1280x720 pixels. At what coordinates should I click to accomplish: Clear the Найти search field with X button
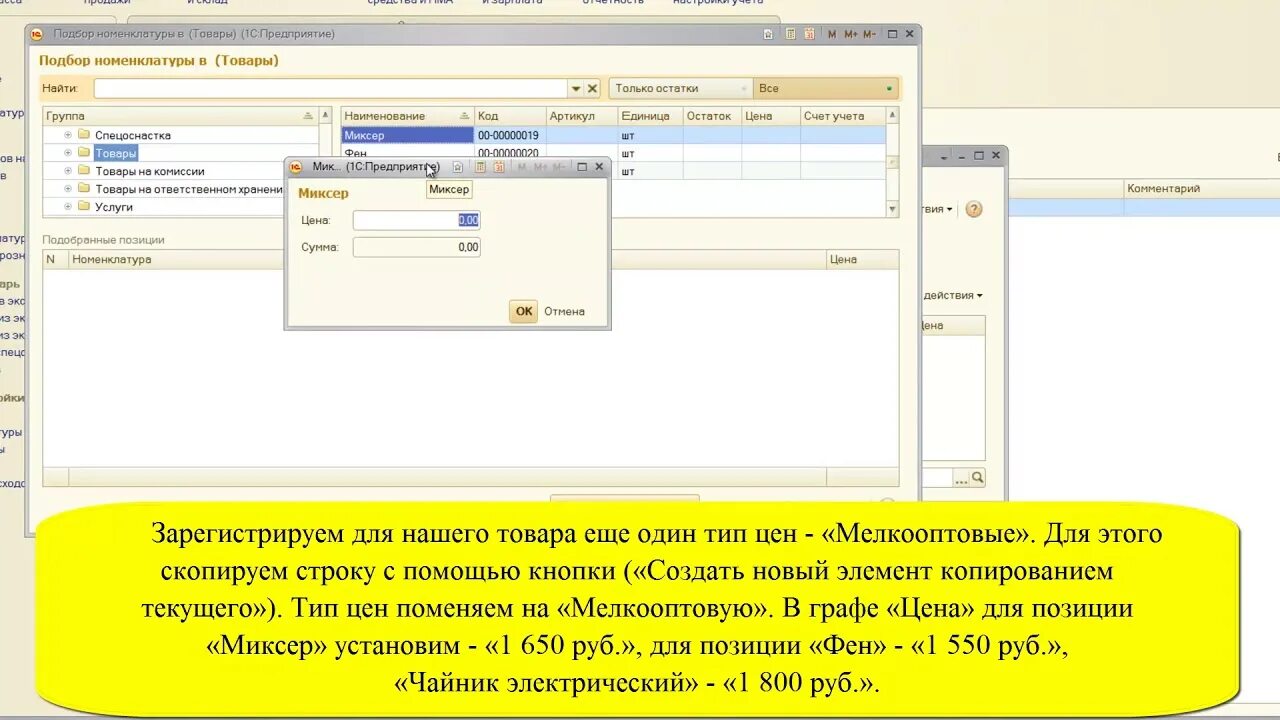coord(592,88)
